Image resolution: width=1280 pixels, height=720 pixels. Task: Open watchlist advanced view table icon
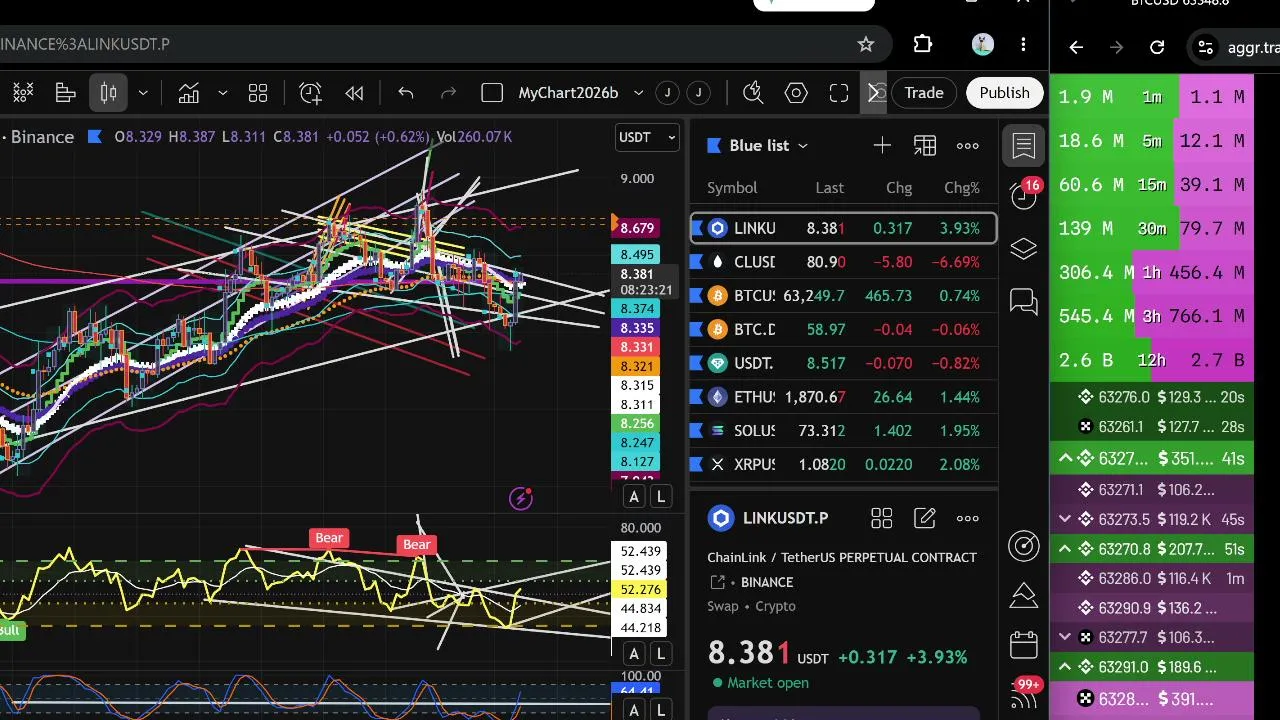tap(925, 146)
